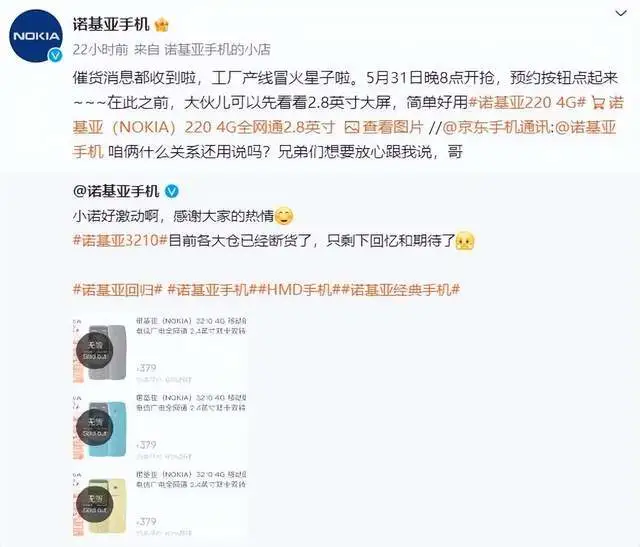This screenshot has width=640, height=547.
Task: Open the 诺基亚手机的小店 source link
Action: [218, 49]
